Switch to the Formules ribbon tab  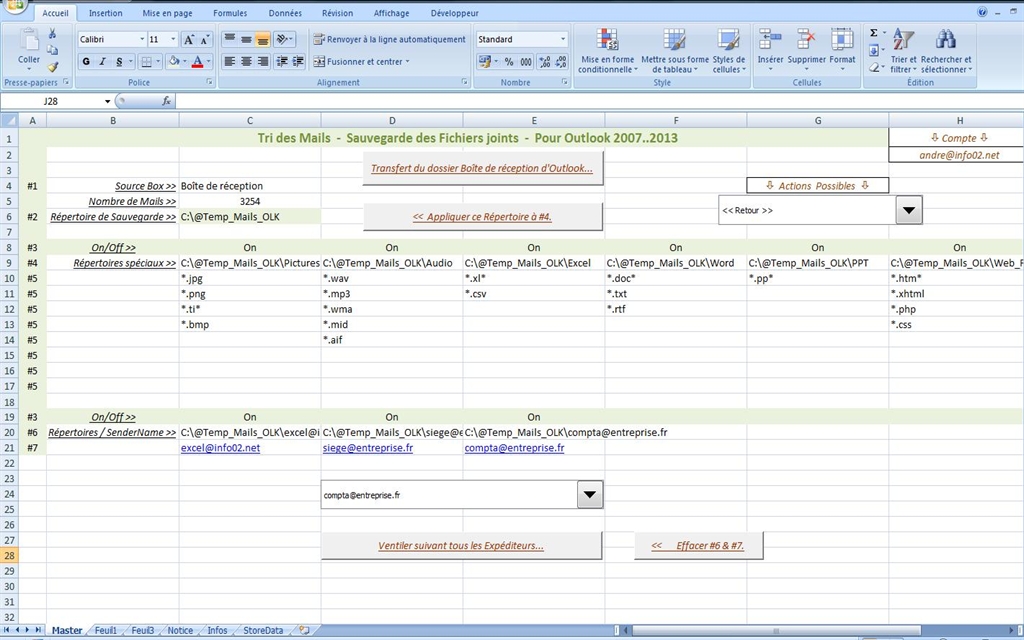[x=230, y=13]
